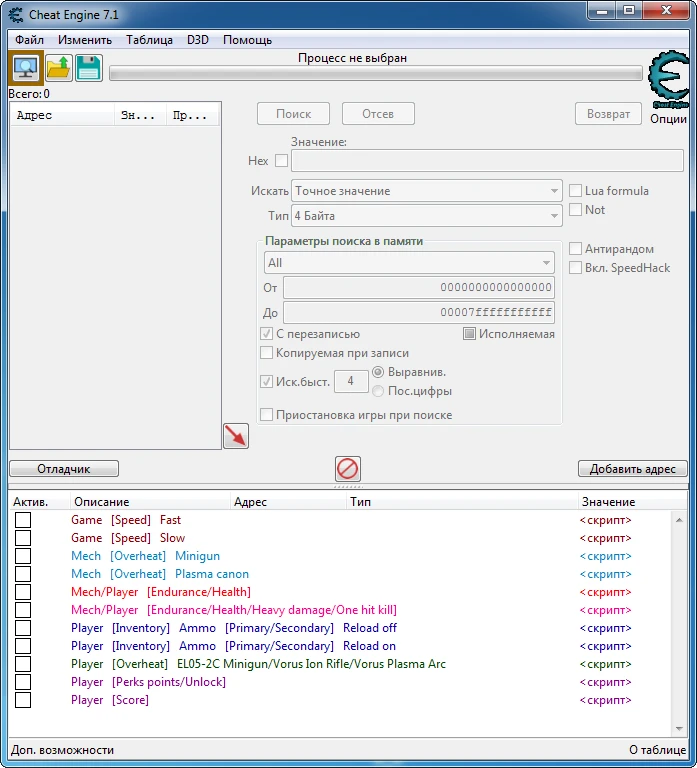Click the Тип column header in table
697x768 pixels.
coord(462,502)
